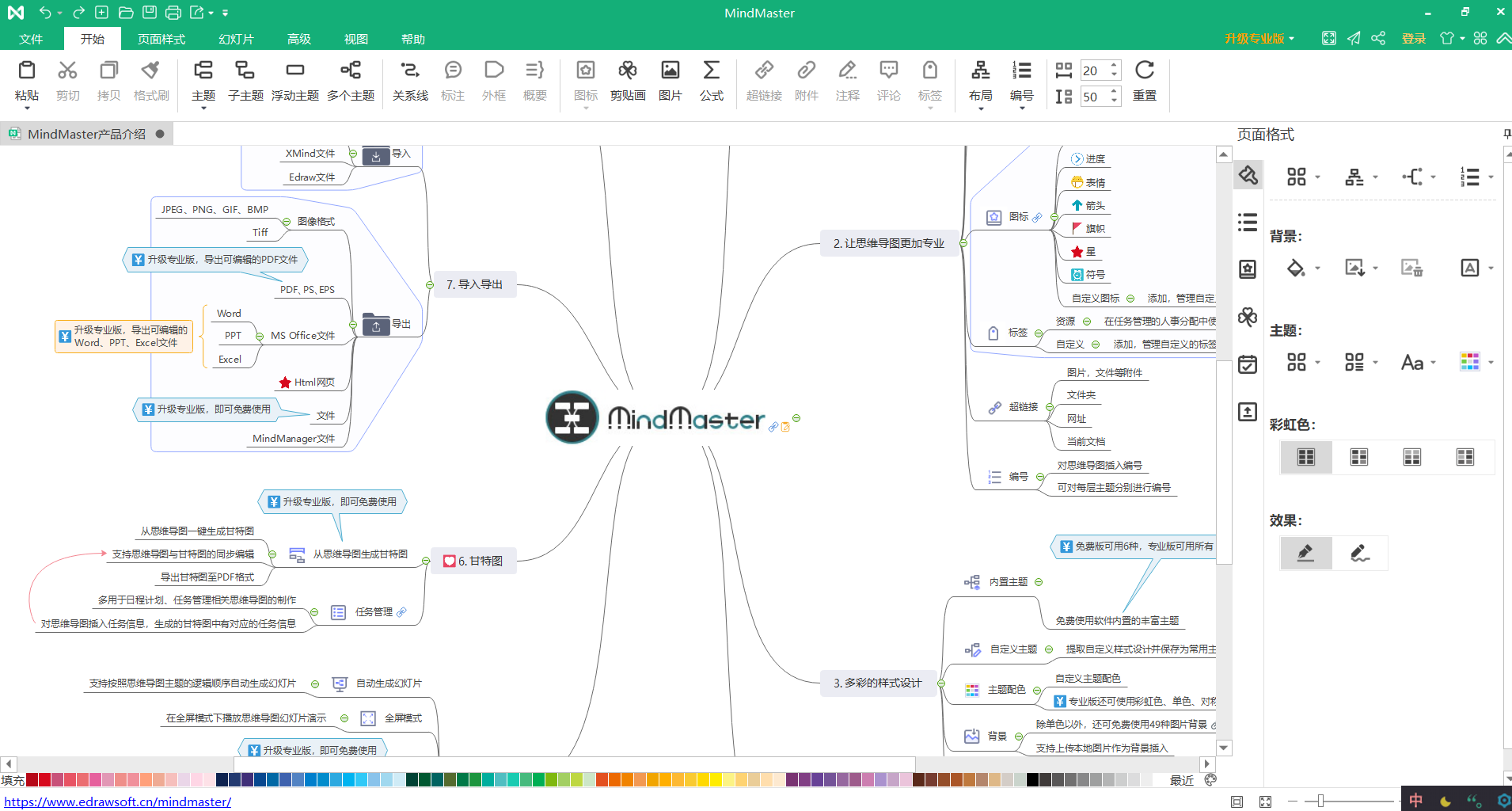Expand the panel layout grid dropdown
1512x811 pixels.
click(1317, 177)
